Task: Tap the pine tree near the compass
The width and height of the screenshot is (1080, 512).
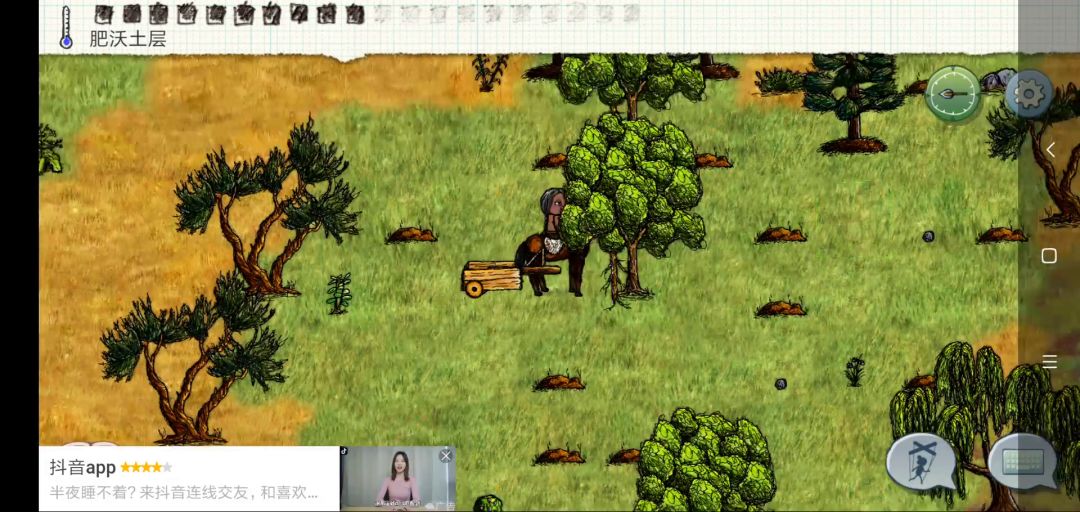Action: coord(853,103)
